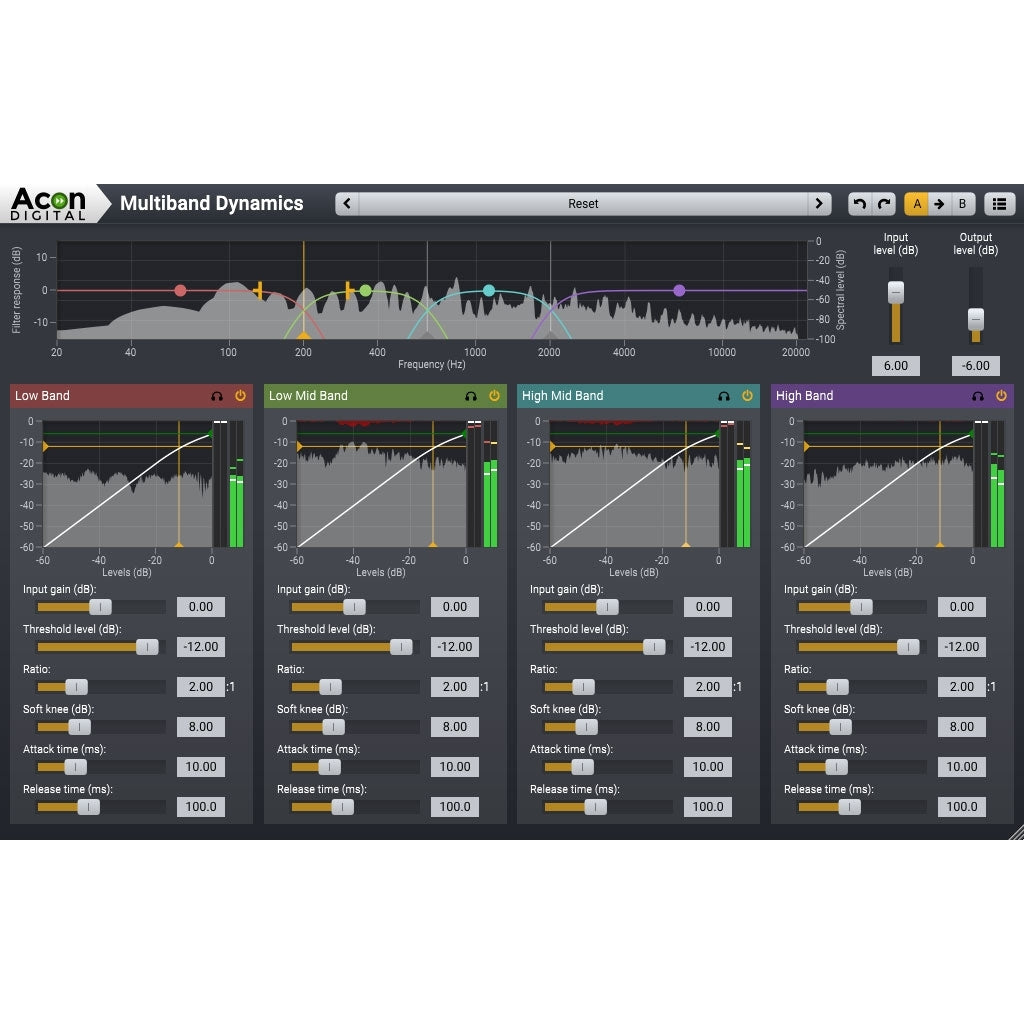
Task: Click the undo arrow icon
Action: (859, 204)
